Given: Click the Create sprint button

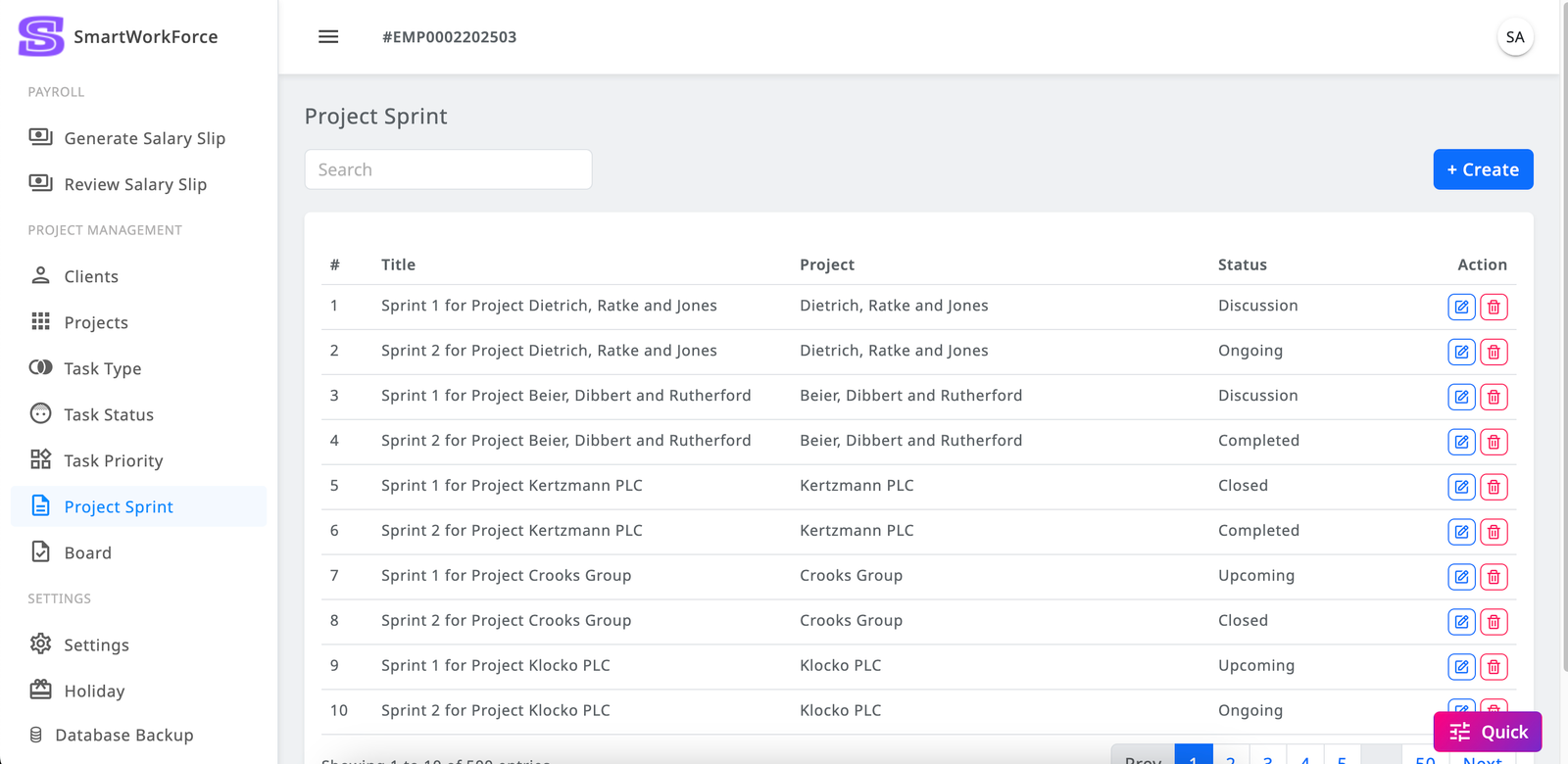Looking at the screenshot, I should (1482, 169).
